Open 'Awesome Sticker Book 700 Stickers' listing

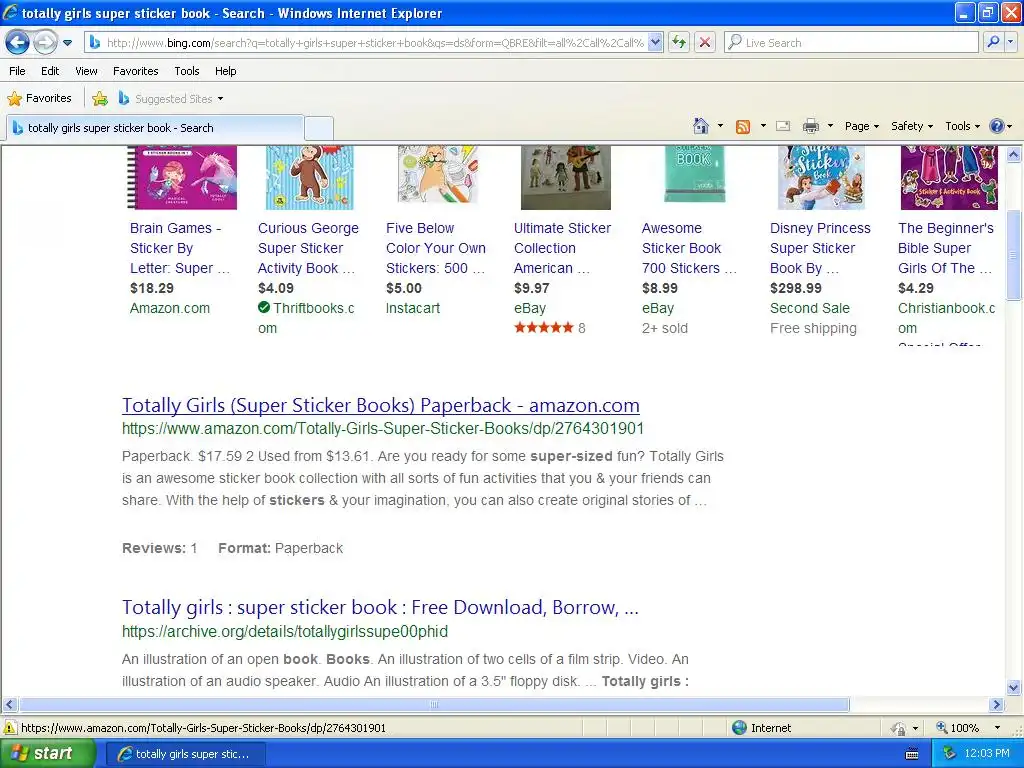(689, 248)
